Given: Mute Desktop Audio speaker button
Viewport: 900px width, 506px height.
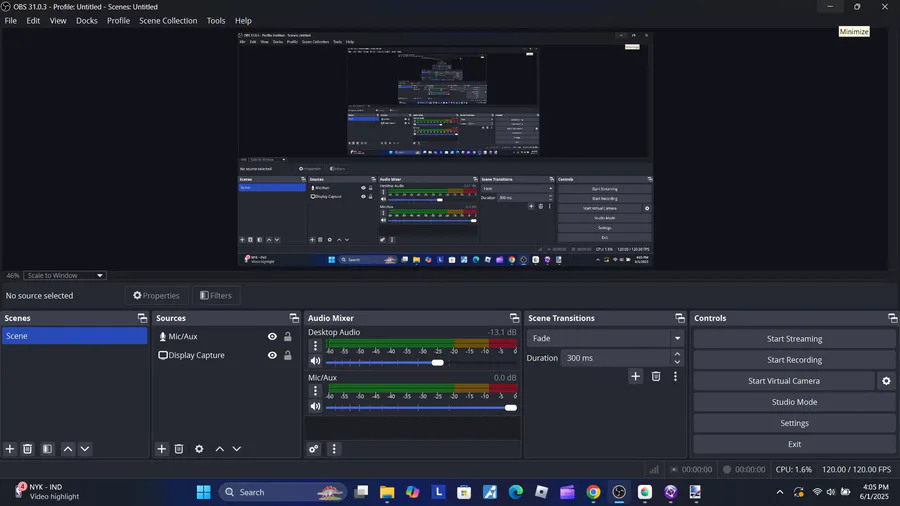Looking at the screenshot, I should coord(315,361).
